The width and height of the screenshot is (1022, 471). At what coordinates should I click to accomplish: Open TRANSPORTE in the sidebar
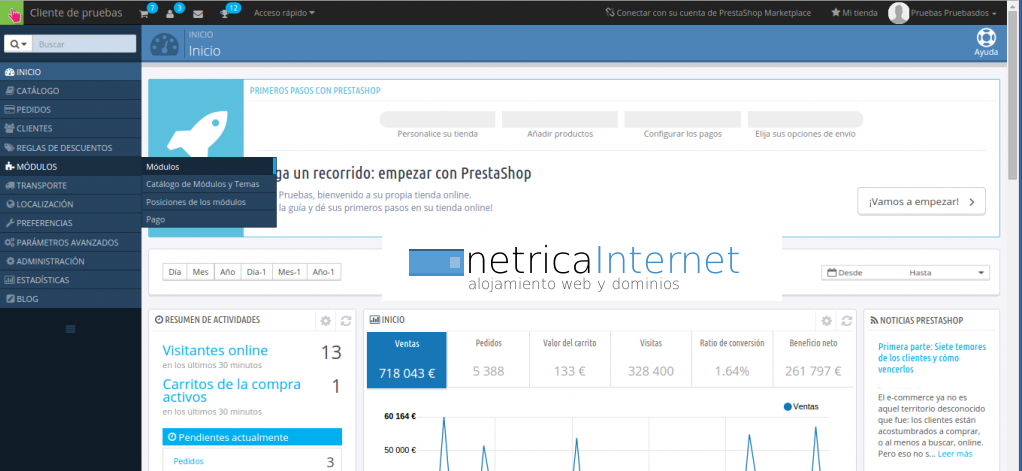70,186
